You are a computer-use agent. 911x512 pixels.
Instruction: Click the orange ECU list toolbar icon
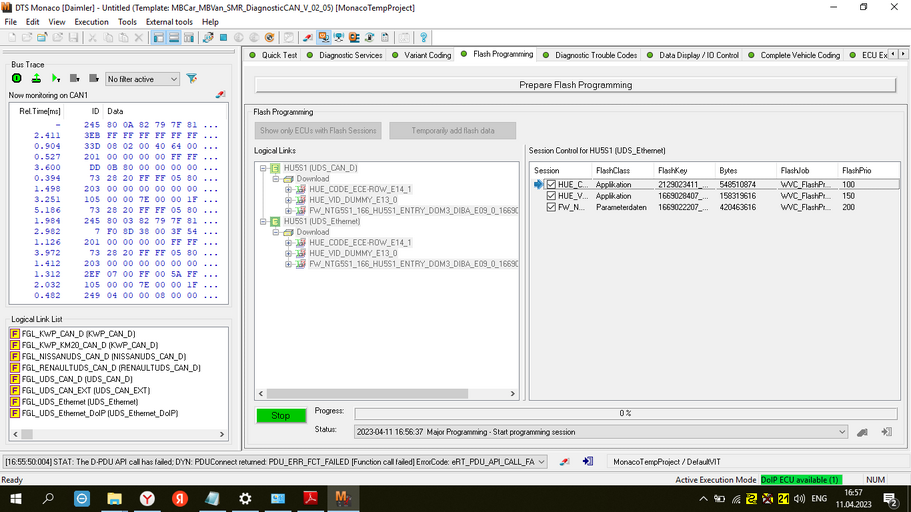click(x=354, y=38)
